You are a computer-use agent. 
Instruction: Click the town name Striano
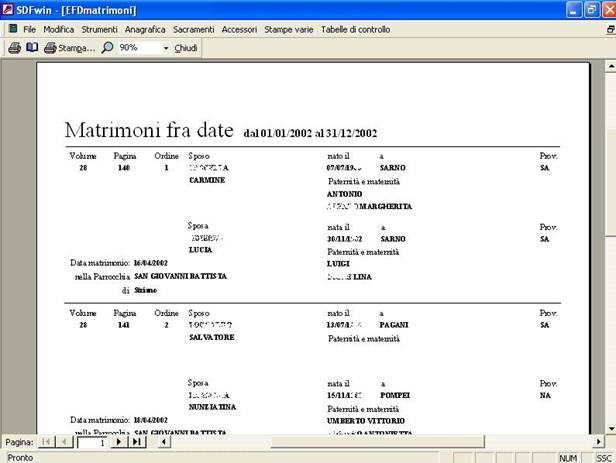click(145, 290)
